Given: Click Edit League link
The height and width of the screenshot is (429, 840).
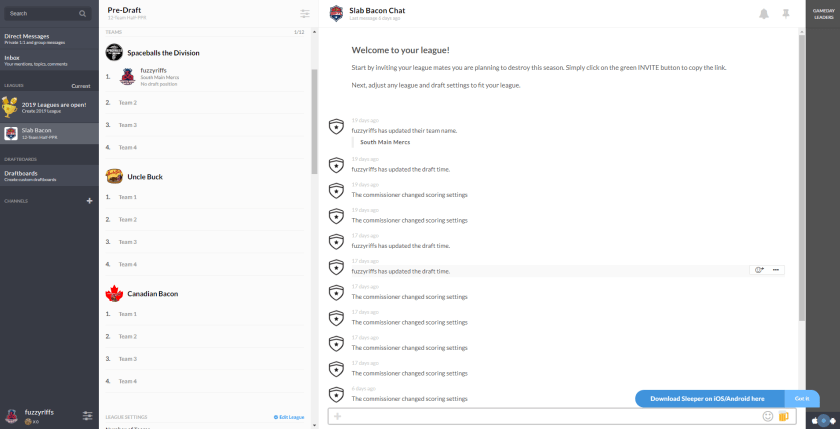Looking at the screenshot, I should 291,417.
